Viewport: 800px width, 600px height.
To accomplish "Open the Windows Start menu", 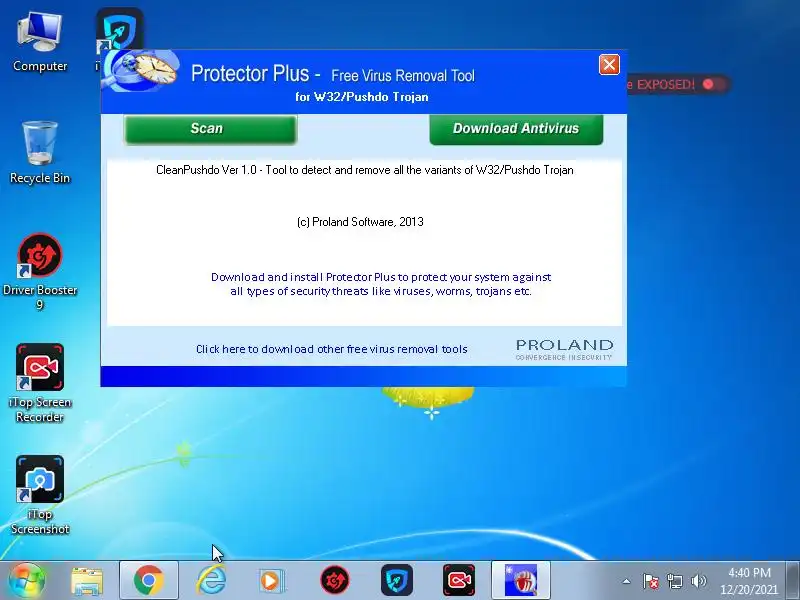I will pyautogui.click(x=26, y=581).
